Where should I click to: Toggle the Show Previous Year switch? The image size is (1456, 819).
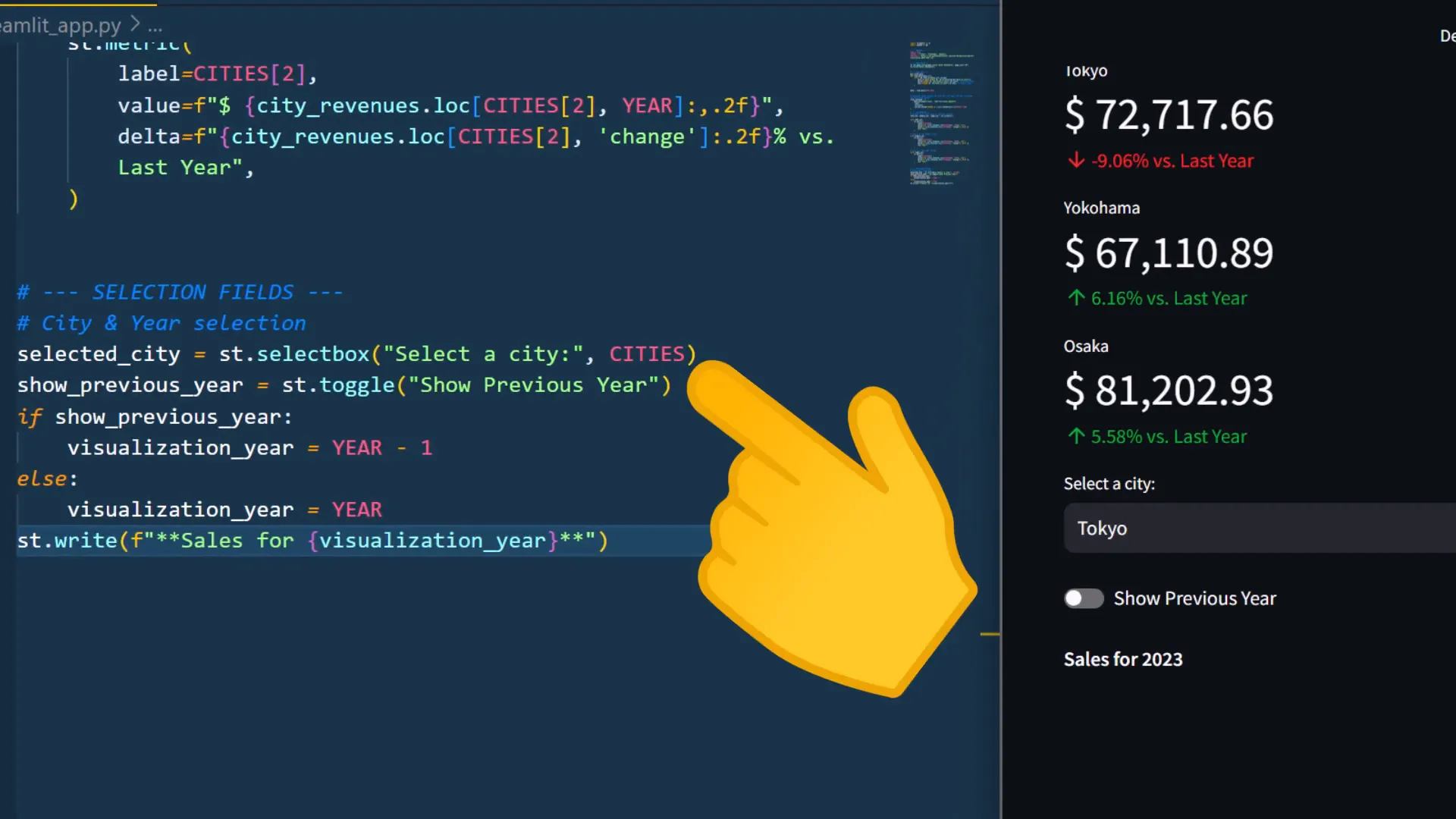tap(1084, 598)
